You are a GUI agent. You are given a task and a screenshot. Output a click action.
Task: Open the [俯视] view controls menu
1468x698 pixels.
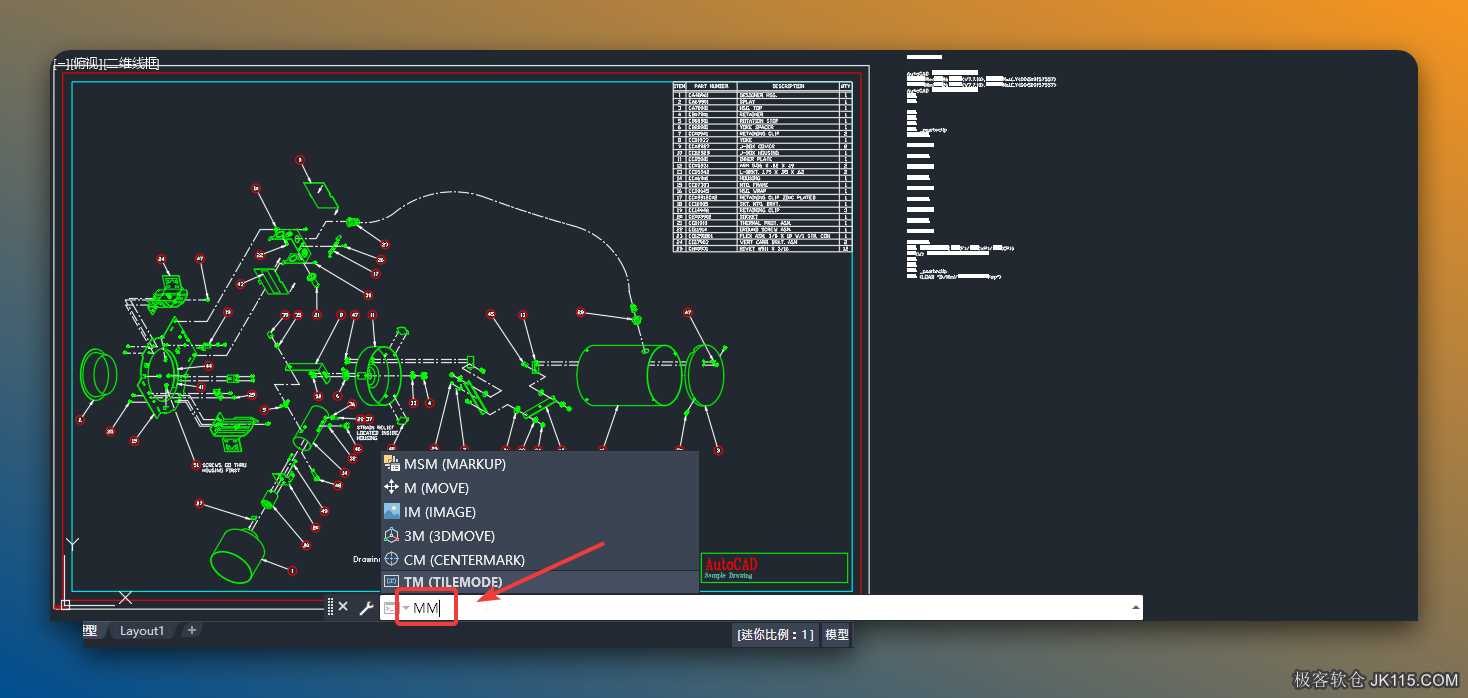coord(85,64)
